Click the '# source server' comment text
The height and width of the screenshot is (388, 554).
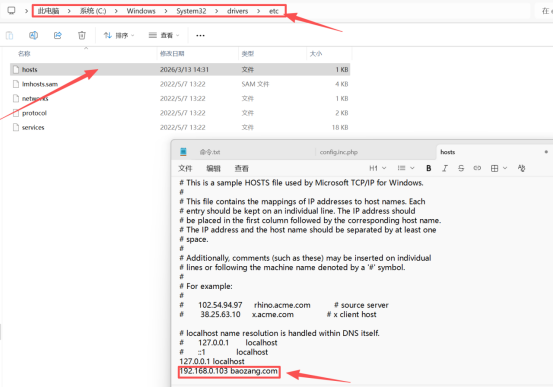[x=361, y=305]
